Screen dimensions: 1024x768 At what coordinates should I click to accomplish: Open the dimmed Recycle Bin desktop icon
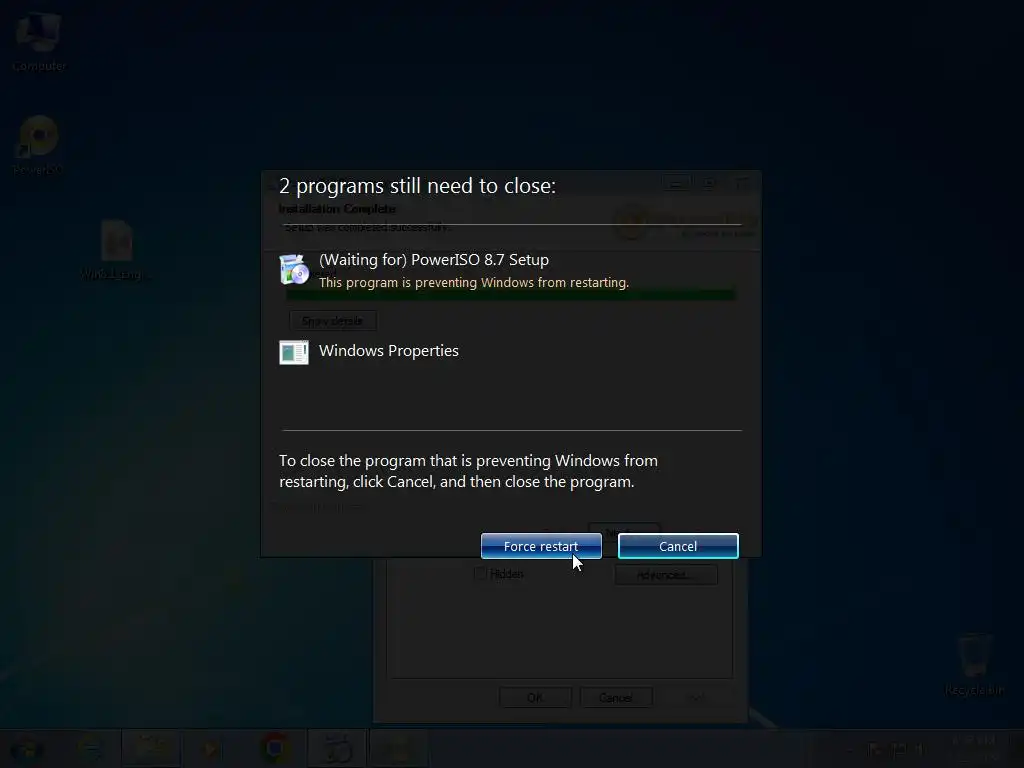[974, 664]
